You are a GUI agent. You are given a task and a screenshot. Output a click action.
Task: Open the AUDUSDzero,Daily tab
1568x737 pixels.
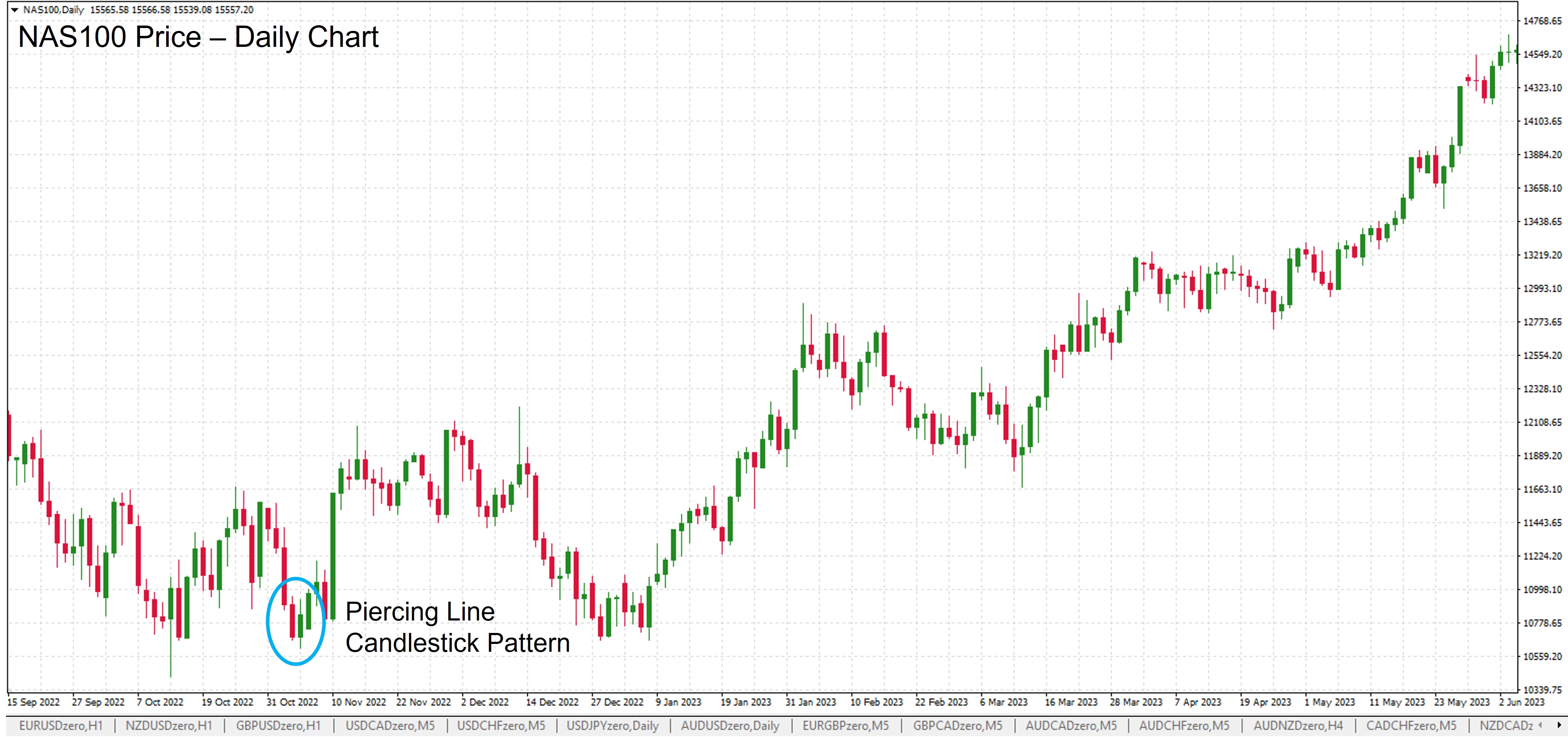(730, 725)
